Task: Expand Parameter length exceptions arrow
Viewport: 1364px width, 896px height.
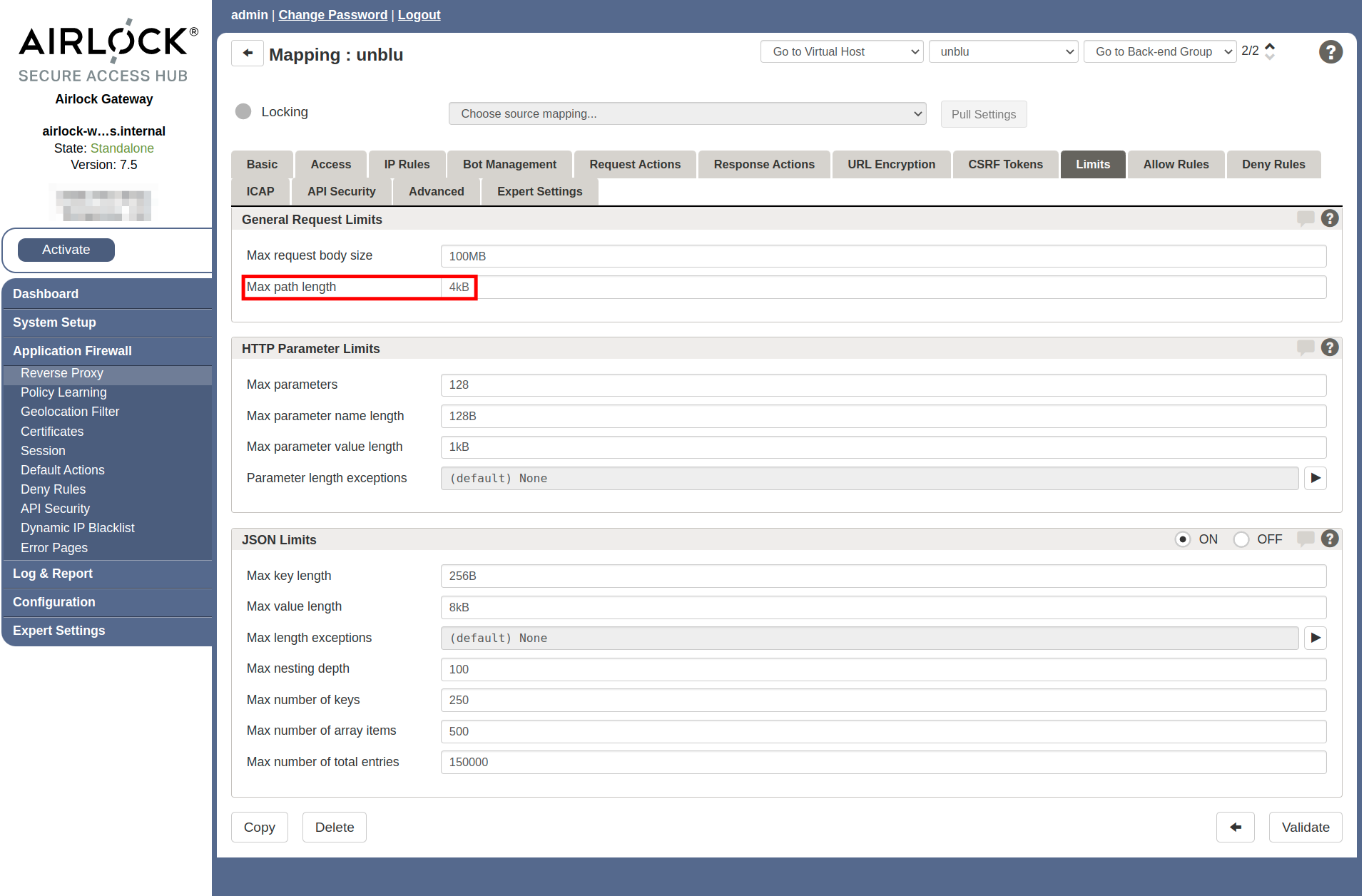Action: 1315,478
